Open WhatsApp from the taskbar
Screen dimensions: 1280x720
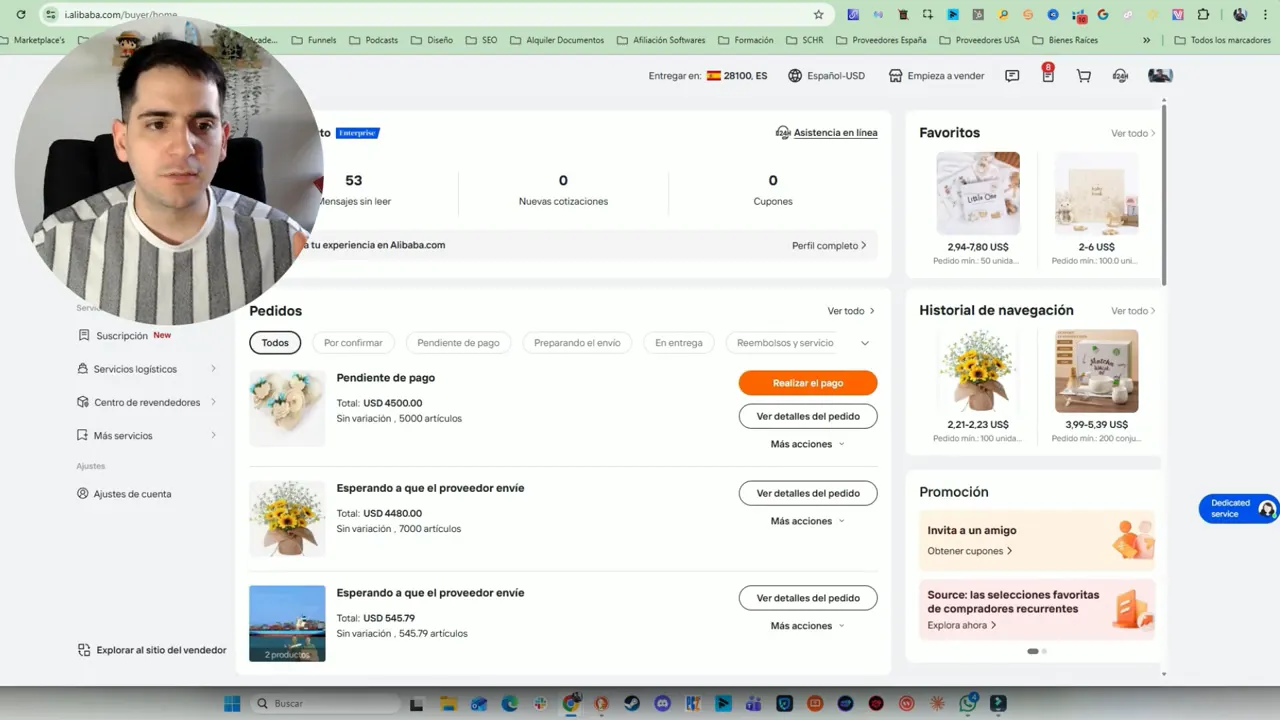tap(967, 704)
